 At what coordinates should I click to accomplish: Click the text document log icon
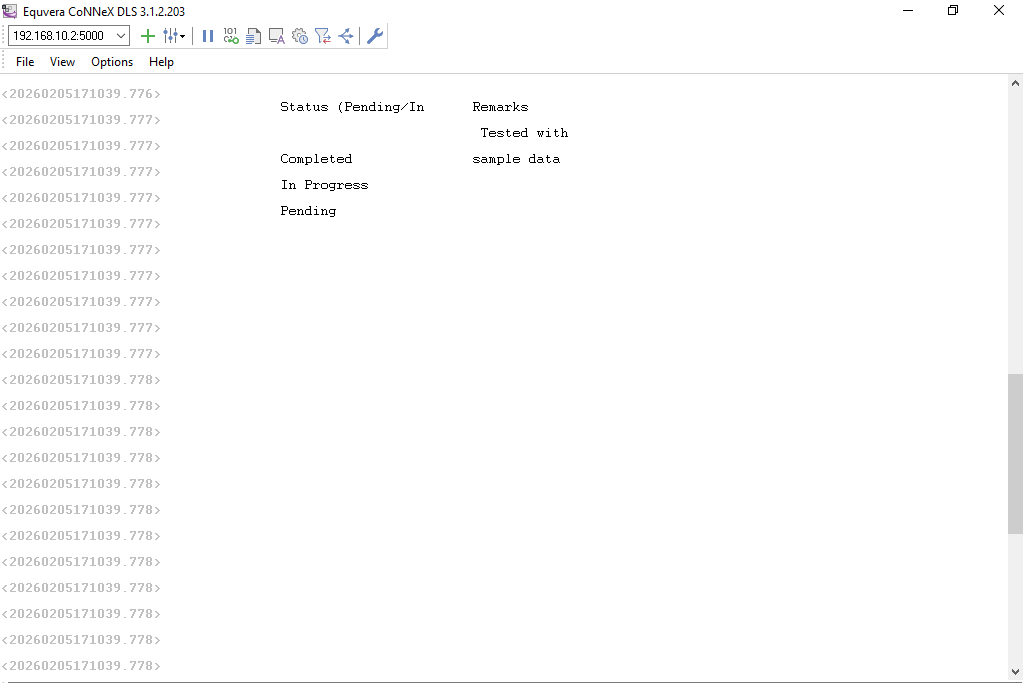coord(254,36)
